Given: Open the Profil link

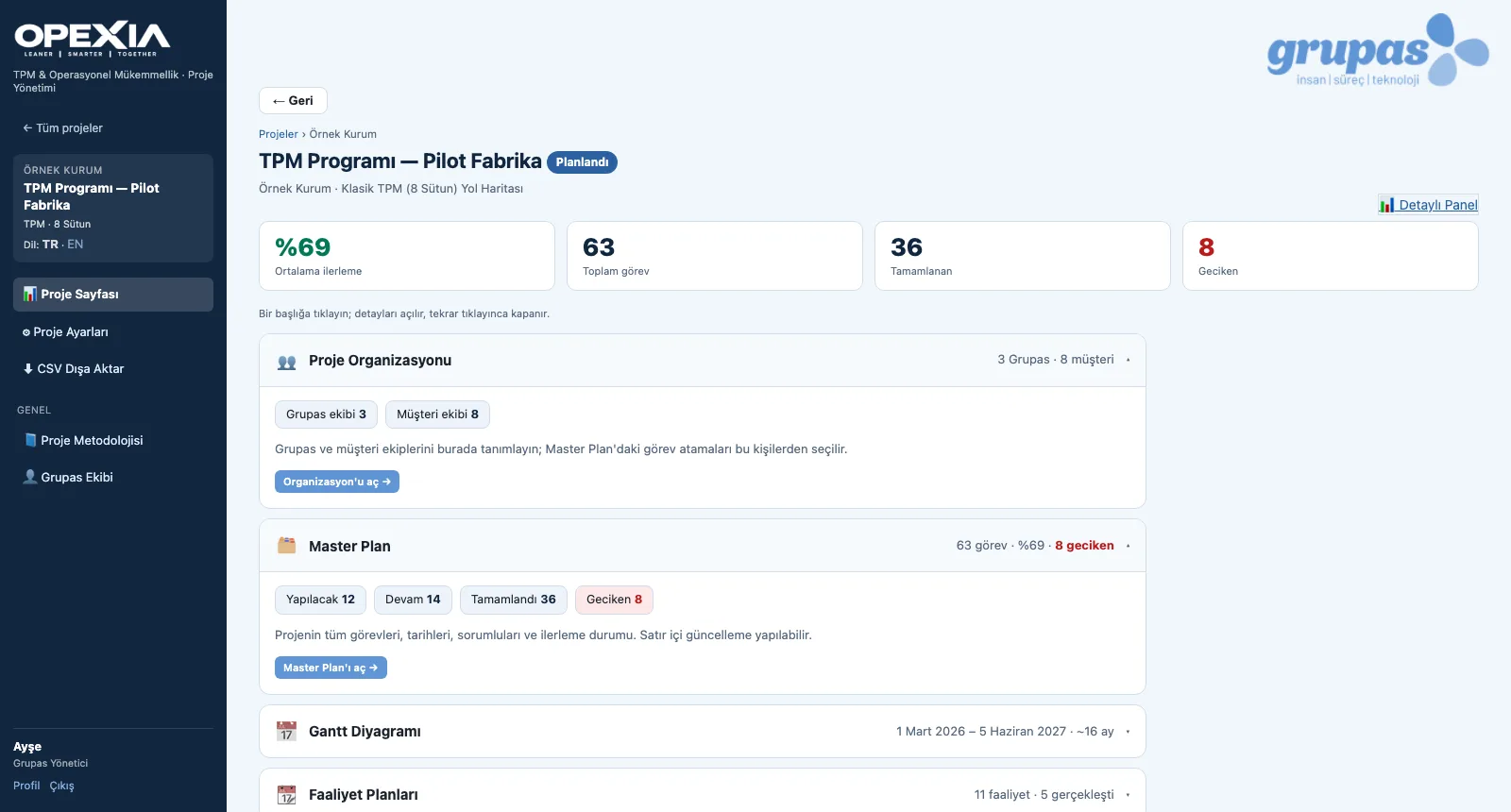Looking at the screenshot, I should coord(26,786).
